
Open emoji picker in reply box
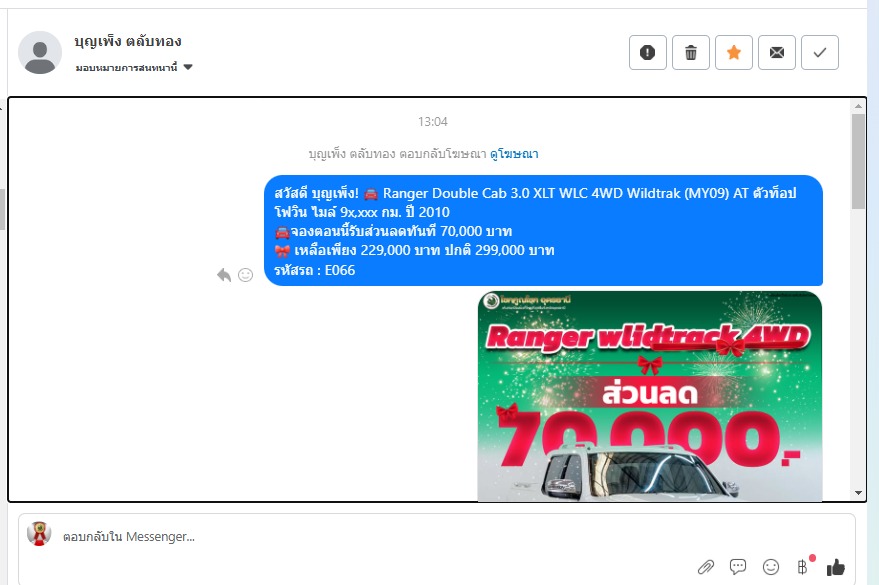click(771, 567)
